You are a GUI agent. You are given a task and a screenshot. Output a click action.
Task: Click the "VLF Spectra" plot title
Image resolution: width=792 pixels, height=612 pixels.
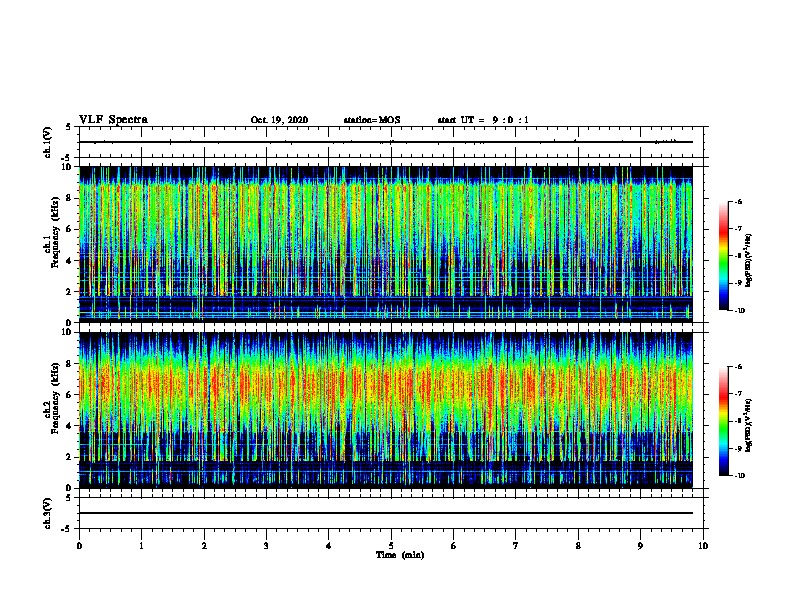113,120
